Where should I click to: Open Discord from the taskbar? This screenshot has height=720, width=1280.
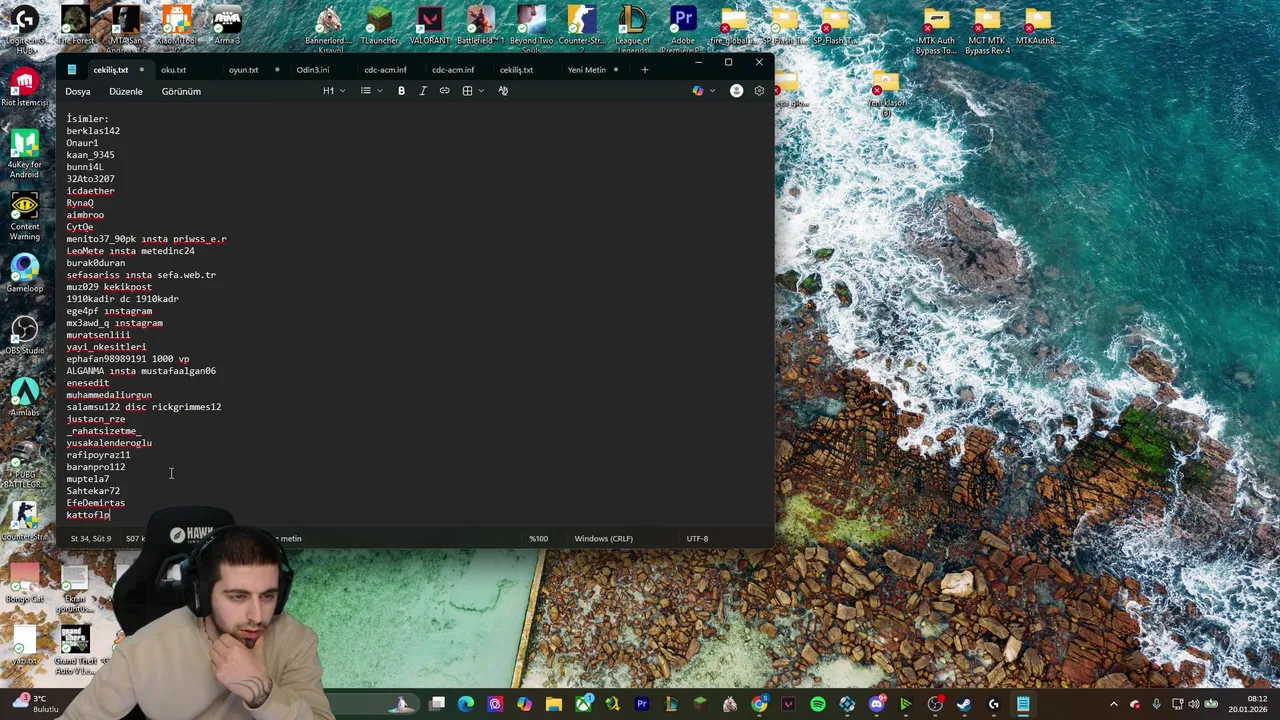tap(877, 704)
